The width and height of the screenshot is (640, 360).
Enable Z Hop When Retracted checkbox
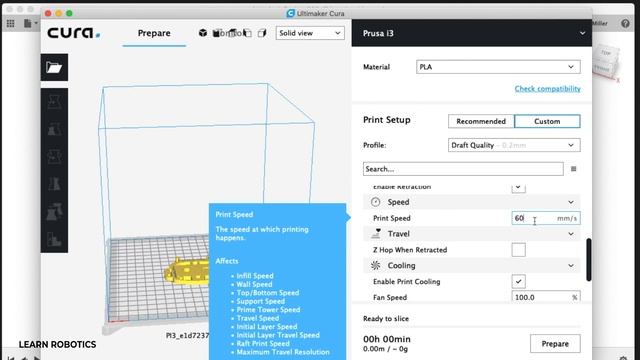tap(518, 250)
